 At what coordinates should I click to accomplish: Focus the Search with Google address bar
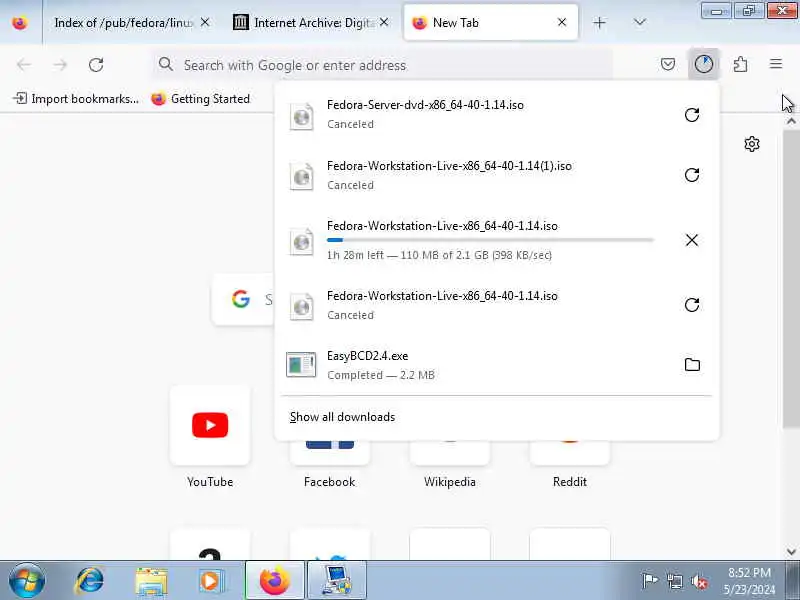click(x=383, y=65)
